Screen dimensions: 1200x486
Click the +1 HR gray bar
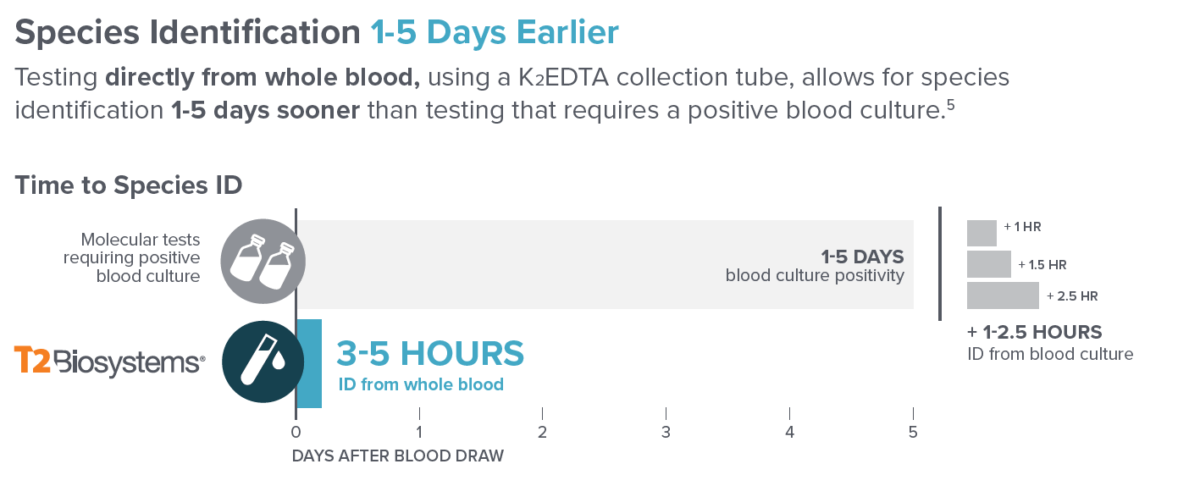coord(981,232)
